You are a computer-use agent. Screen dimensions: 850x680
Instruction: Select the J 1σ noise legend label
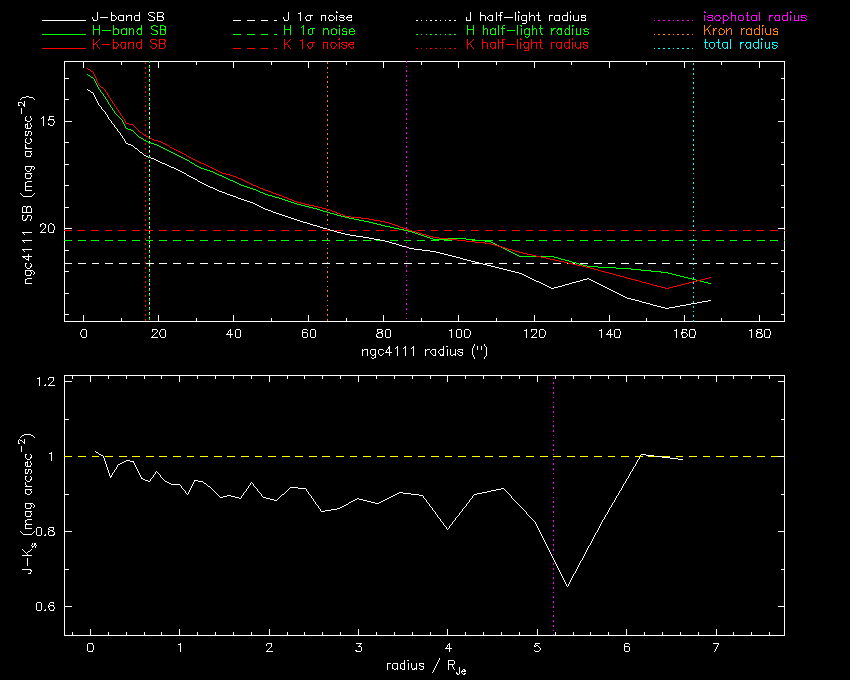pyautogui.click(x=319, y=18)
